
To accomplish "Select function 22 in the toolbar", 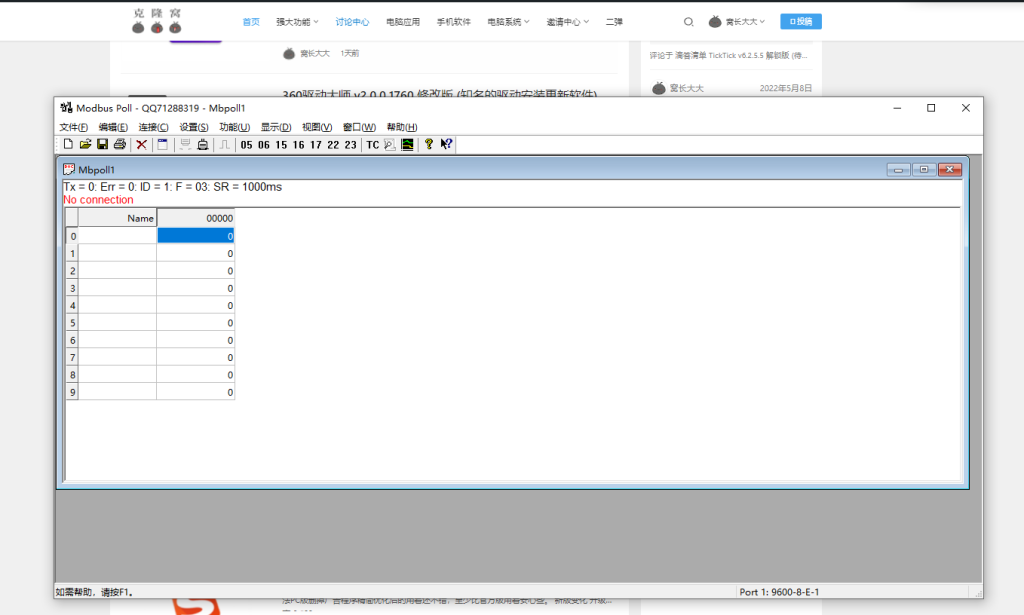I will [x=333, y=145].
